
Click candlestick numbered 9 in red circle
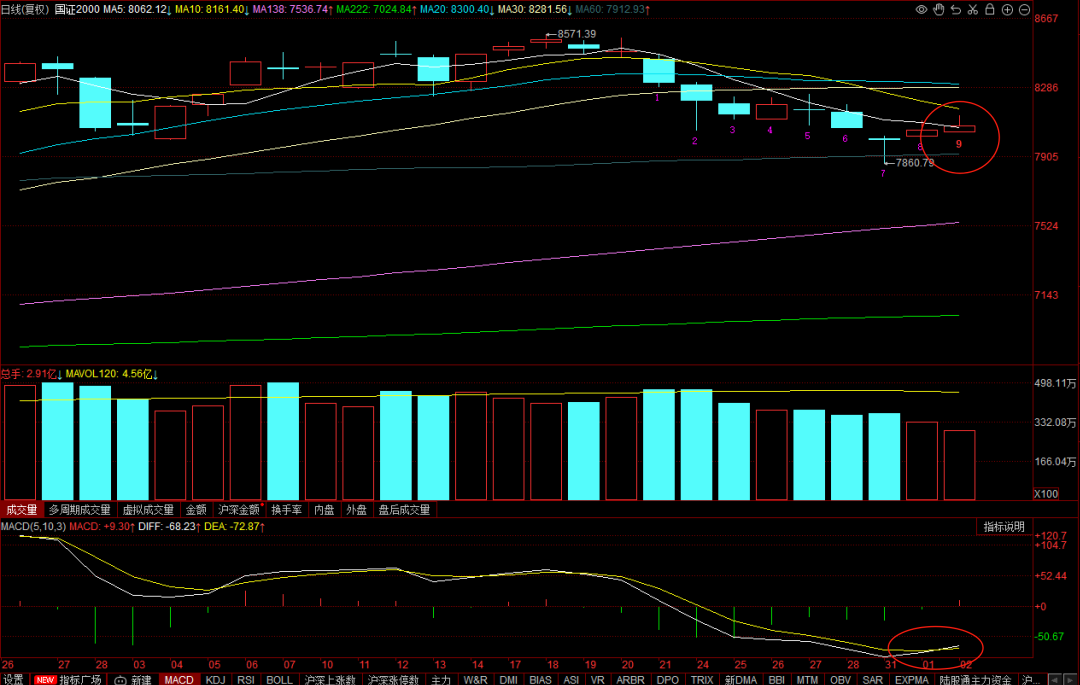click(x=959, y=128)
